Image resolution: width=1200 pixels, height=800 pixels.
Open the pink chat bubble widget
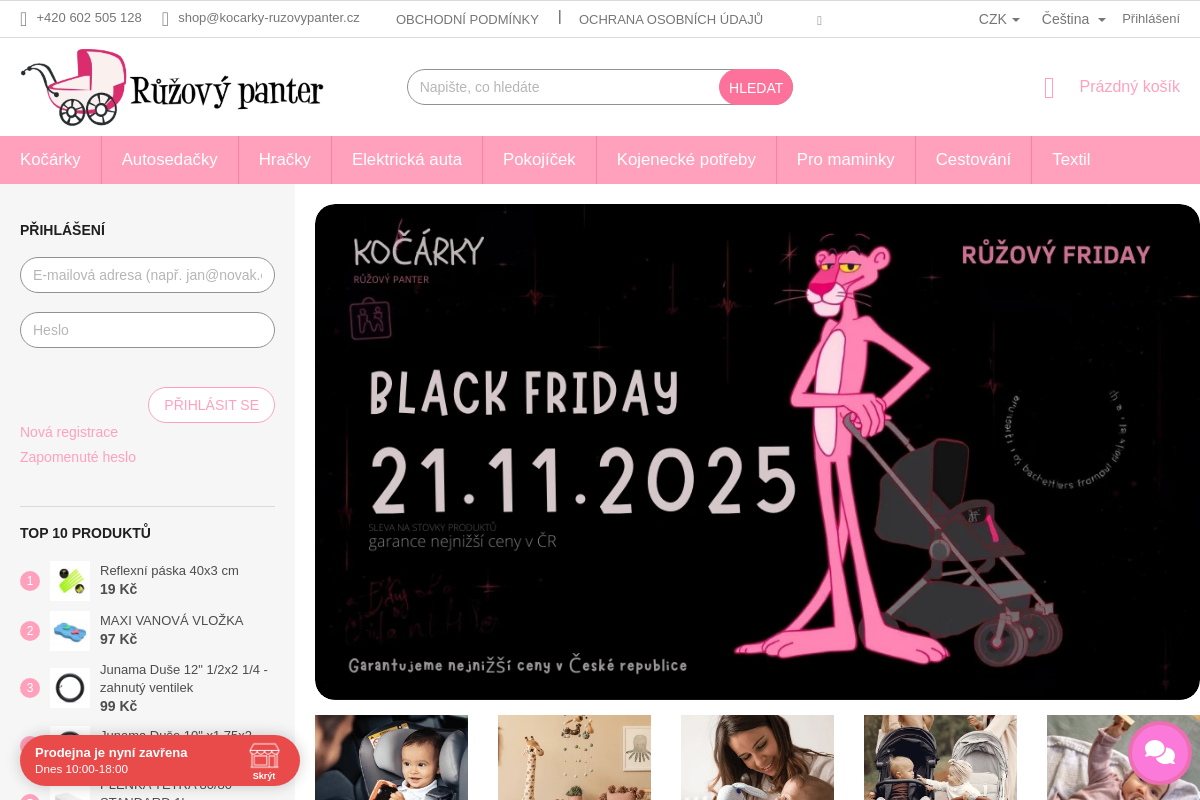[1159, 752]
